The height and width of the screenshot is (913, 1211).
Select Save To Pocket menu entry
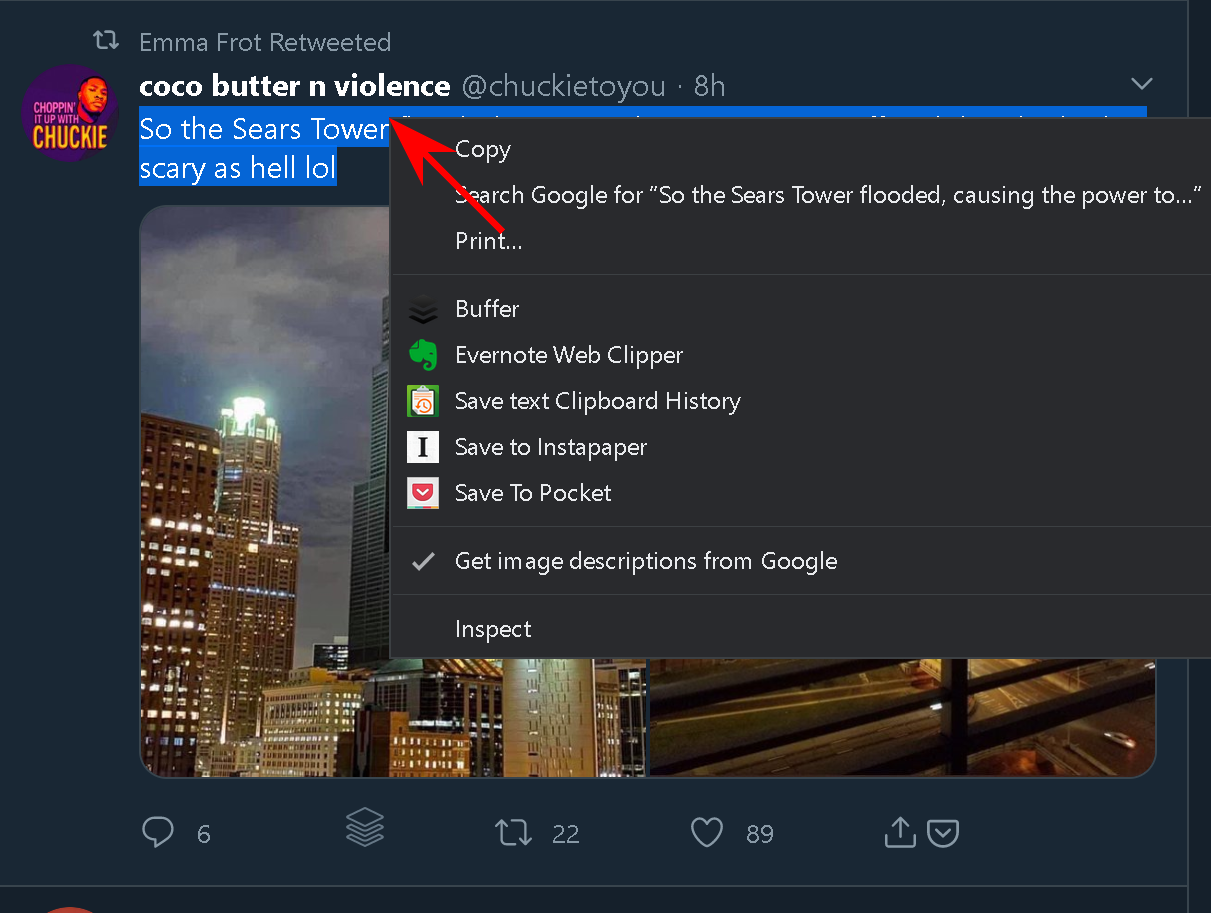coord(533,493)
